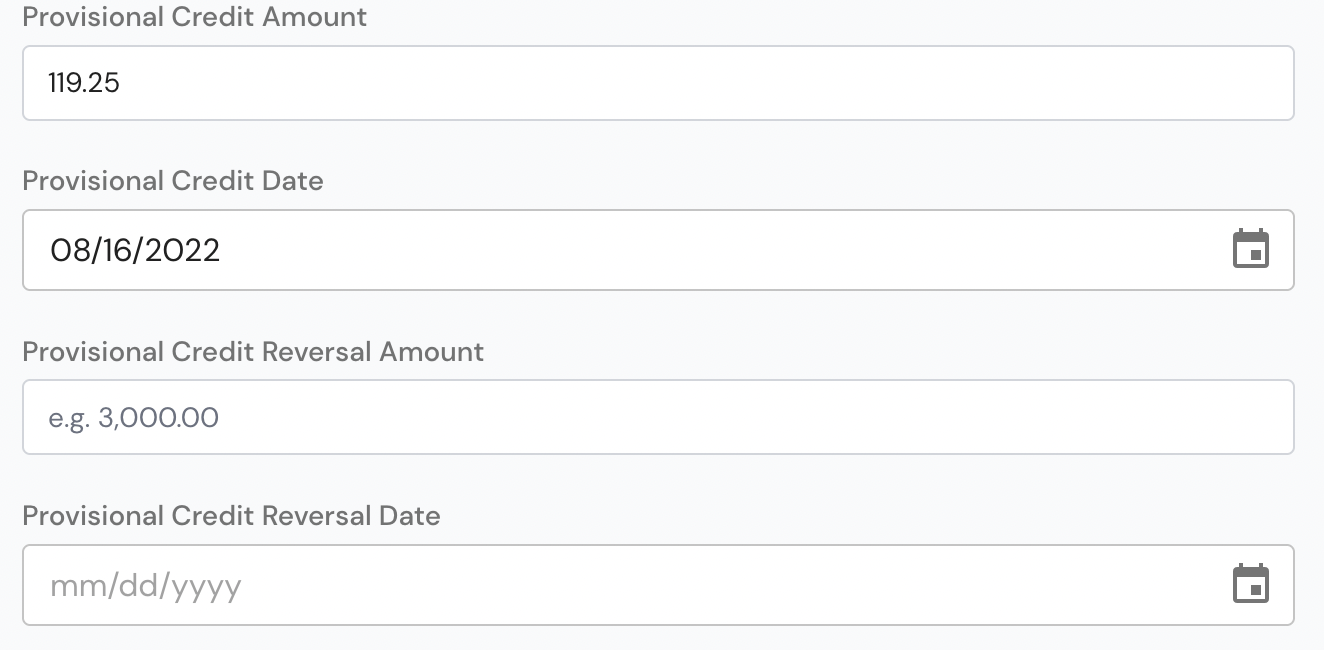Click the e.g. 3,000.00 placeholder text
Image resolution: width=1324 pixels, height=650 pixels.
tap(134, 418)
